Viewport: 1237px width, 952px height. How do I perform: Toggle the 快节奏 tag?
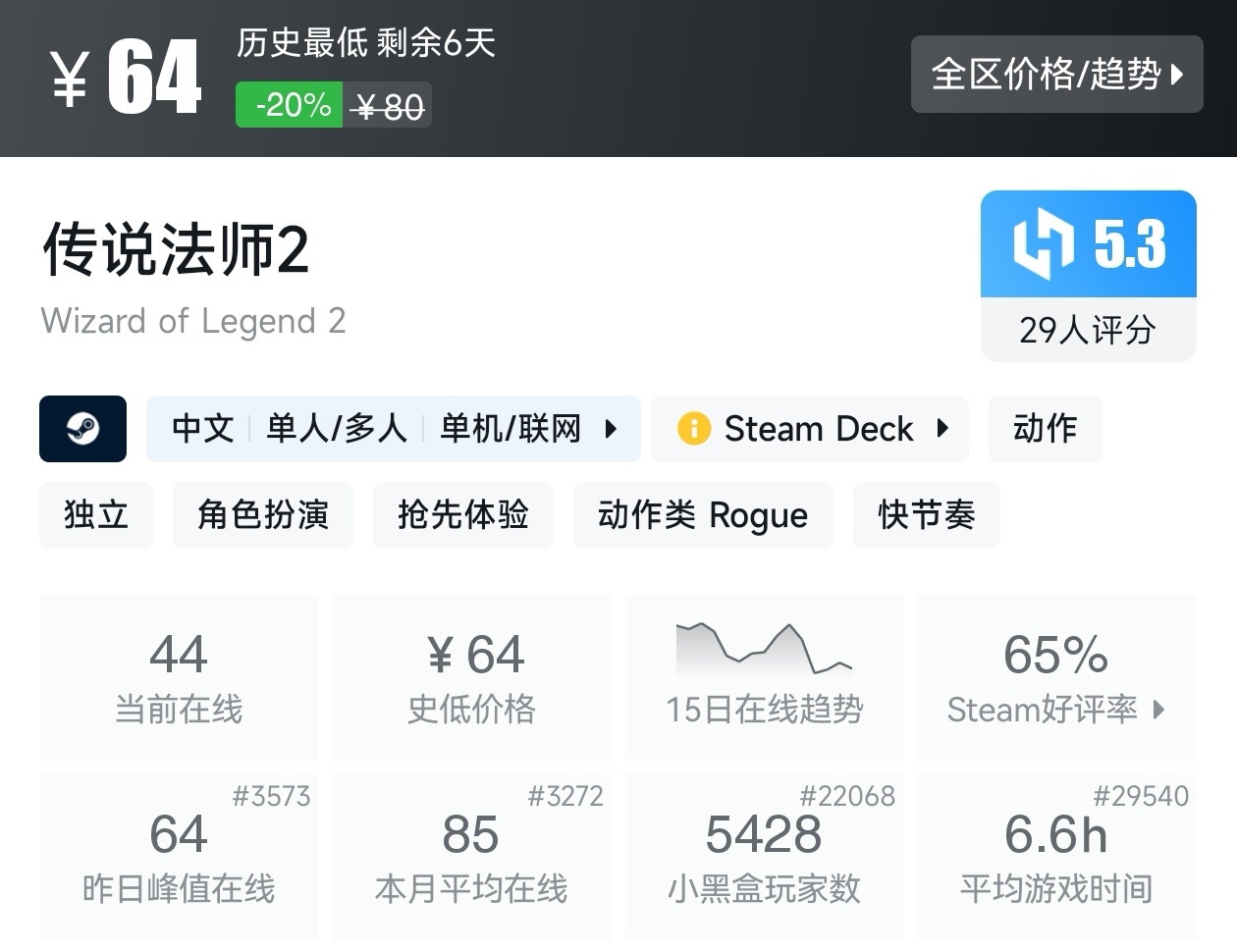point(926,515)
